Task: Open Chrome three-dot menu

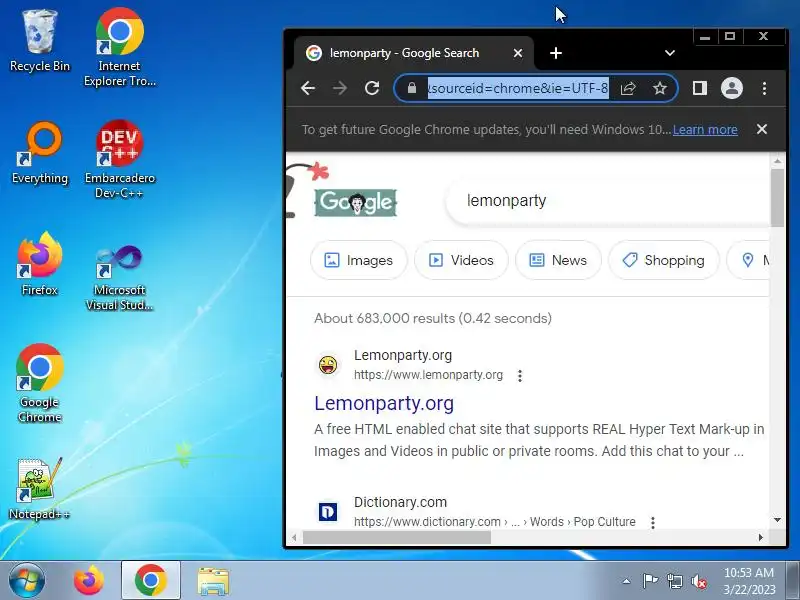Action: [764, 88]
